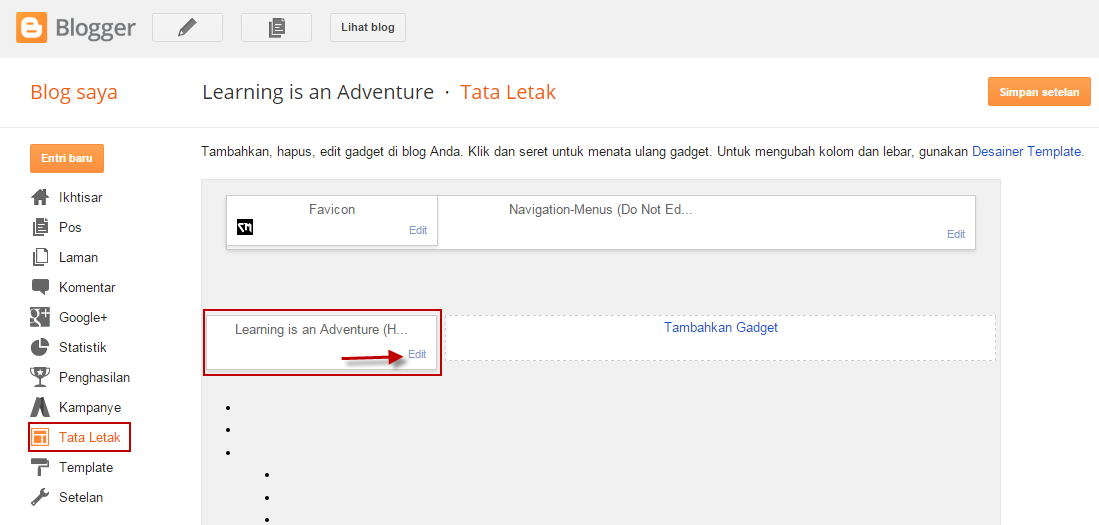Image resolution: width=1099 pixels, height=525 pixels.
Task: Edit the Learning is an Adventure header gadget
Action: click(x=417, y=354)
